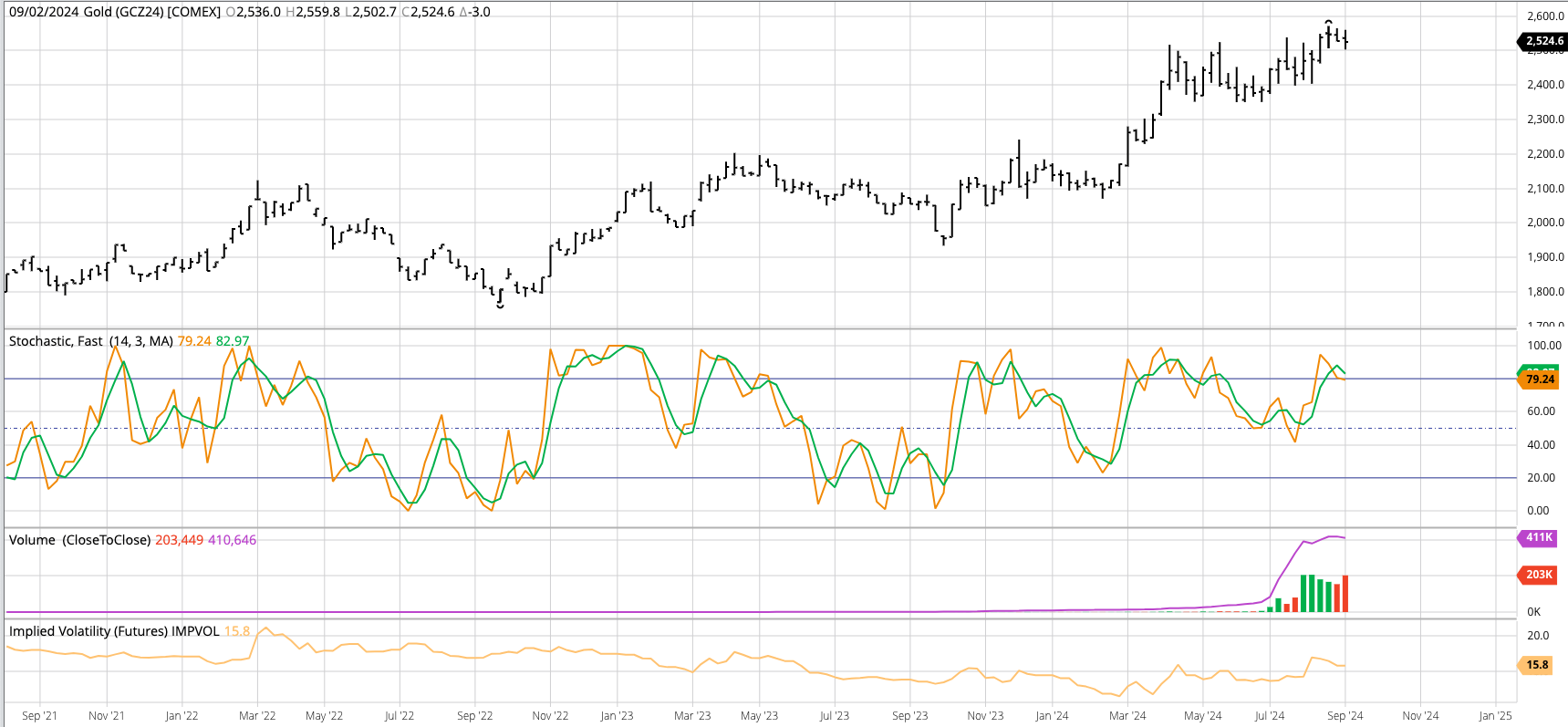Click the green stochastic tag on right axis
The width and height of the screenshot is (1568, 727).
[x=1540, y=368]
